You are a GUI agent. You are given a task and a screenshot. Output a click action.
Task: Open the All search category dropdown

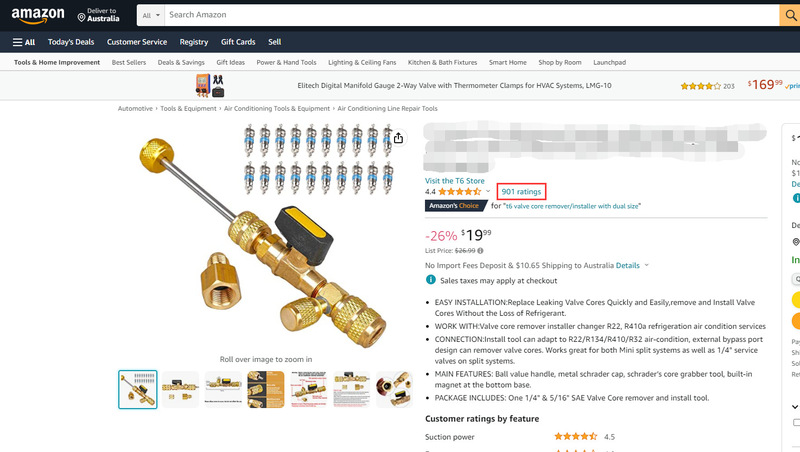(x=151, y=15)
